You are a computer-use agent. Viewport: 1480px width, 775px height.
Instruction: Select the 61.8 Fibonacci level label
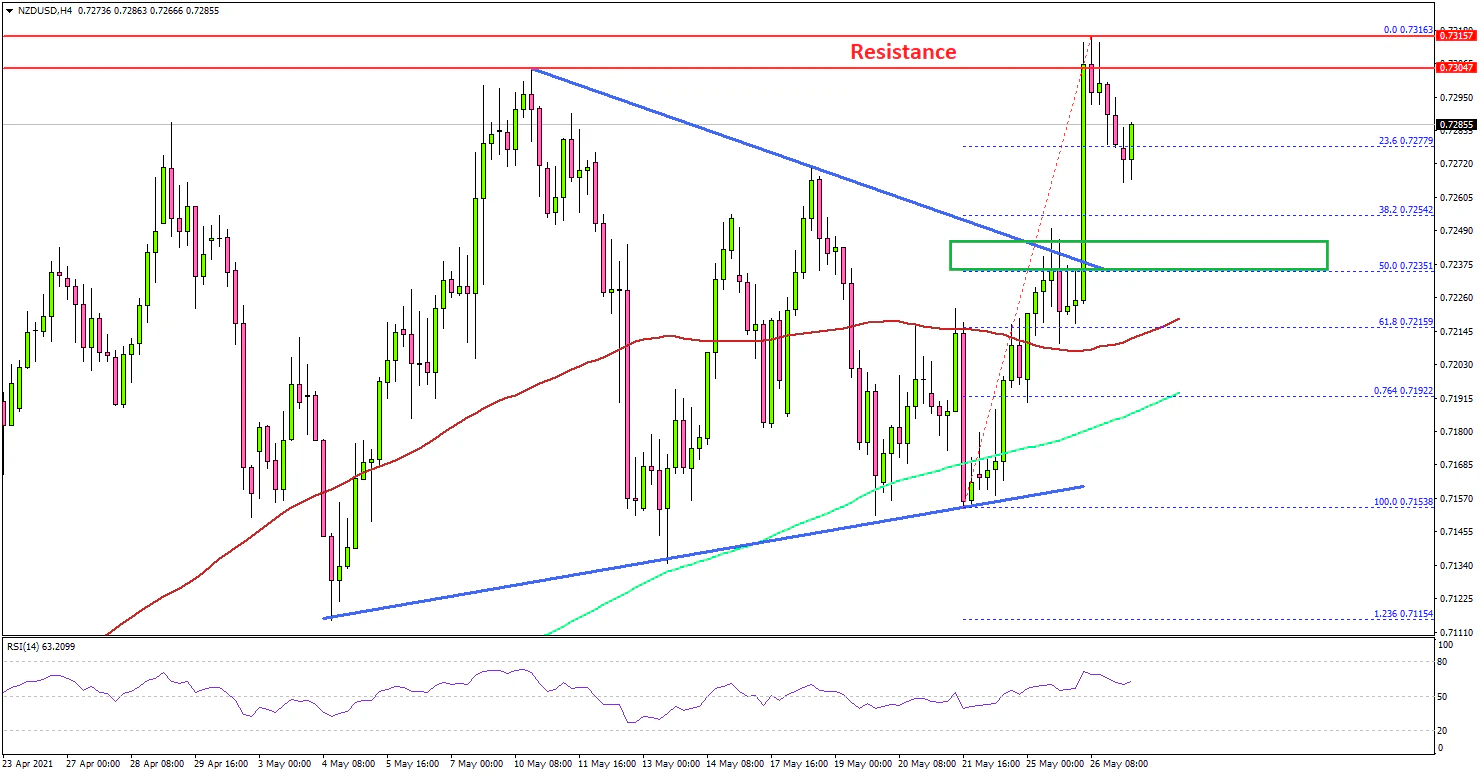pyautogui.click(x=1405, y=321)
